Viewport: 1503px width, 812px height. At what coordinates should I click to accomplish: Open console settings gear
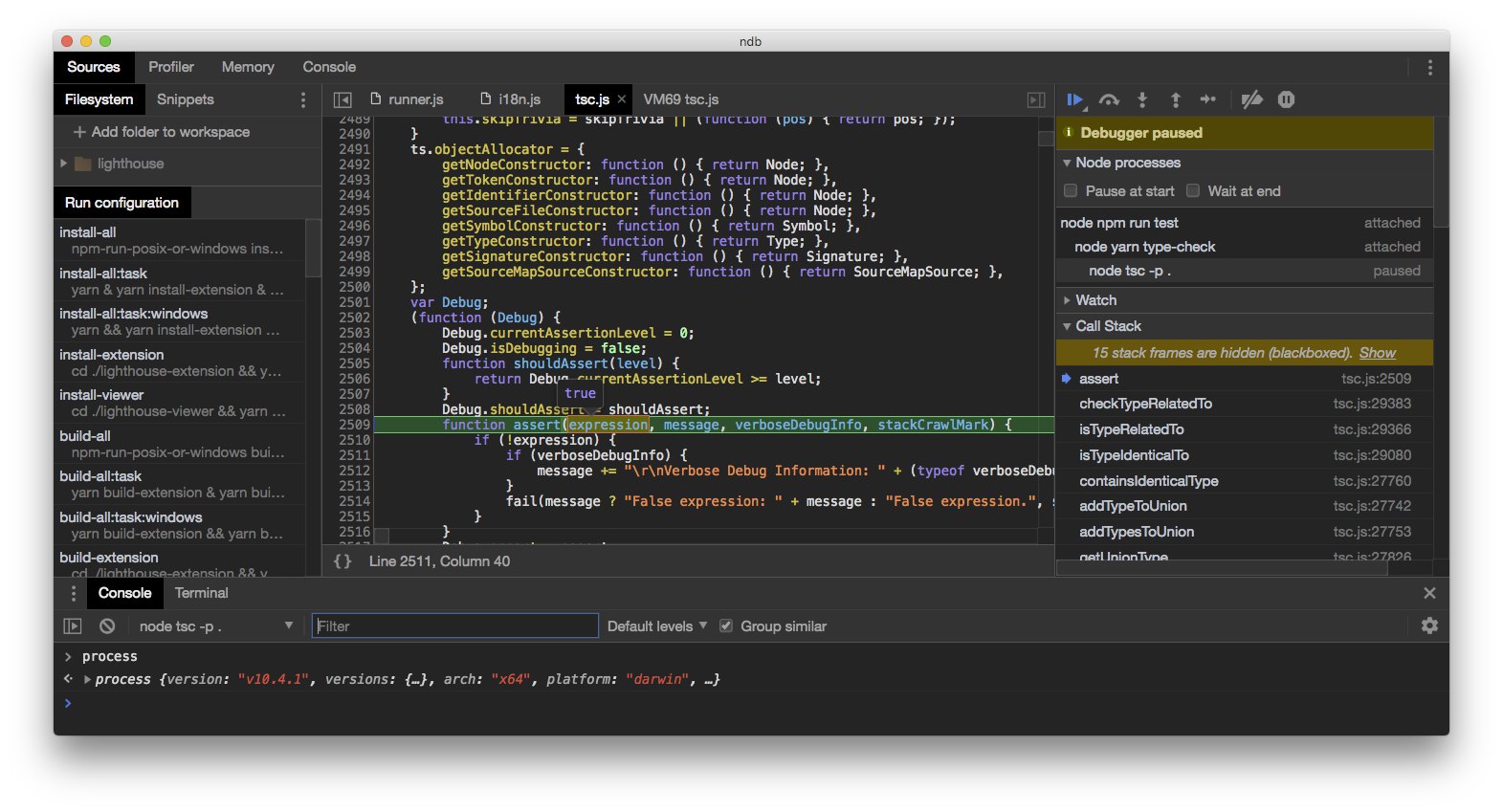coord(1429,625)
